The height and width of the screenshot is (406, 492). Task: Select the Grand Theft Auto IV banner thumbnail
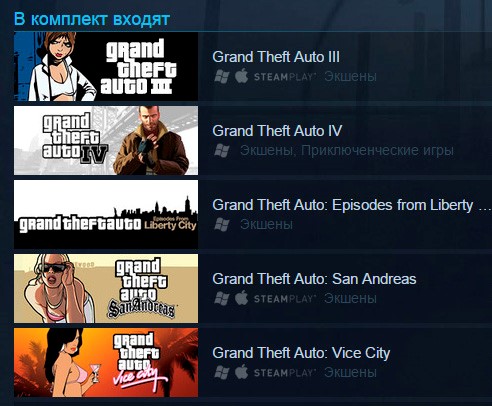[106, 140]
